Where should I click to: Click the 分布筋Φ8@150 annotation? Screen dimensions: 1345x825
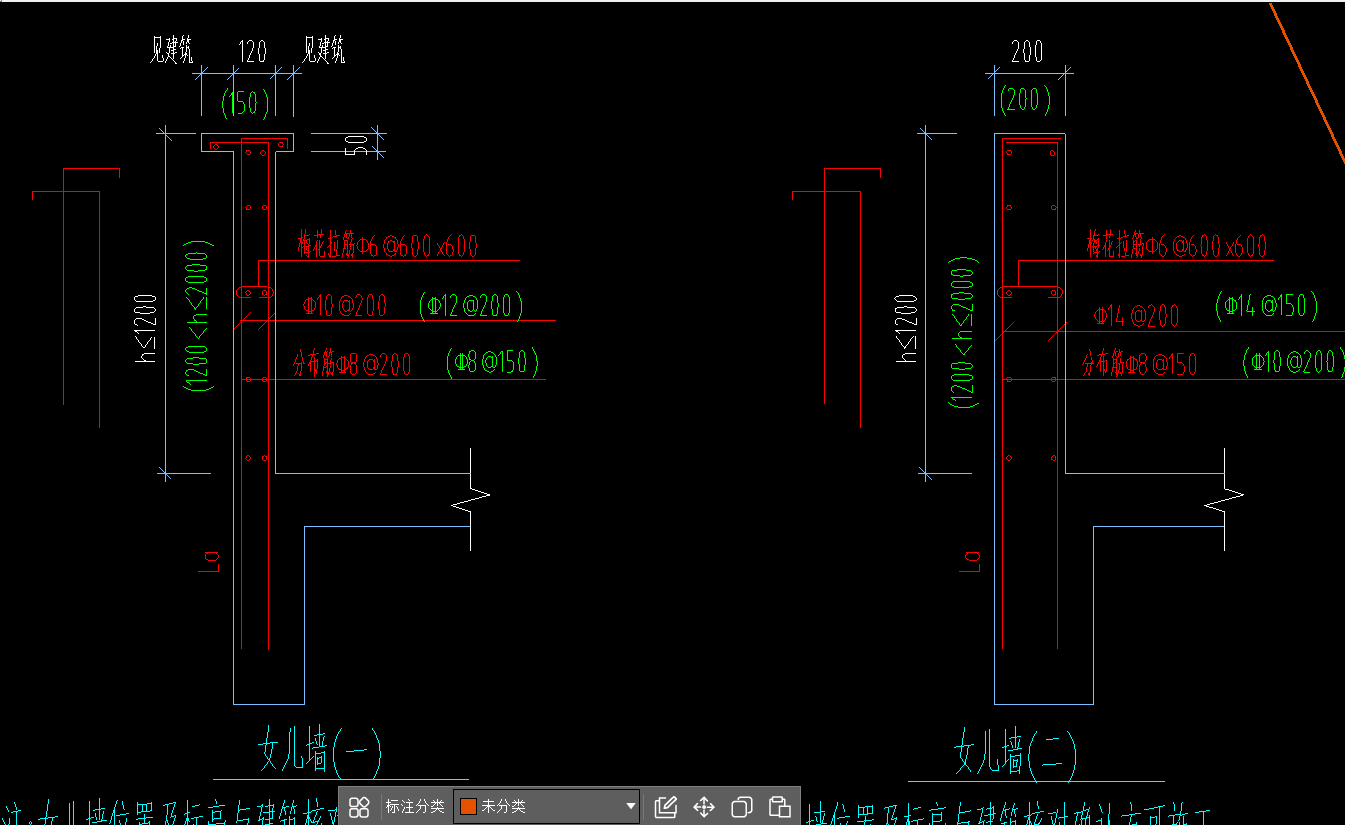click(1139, 365)
